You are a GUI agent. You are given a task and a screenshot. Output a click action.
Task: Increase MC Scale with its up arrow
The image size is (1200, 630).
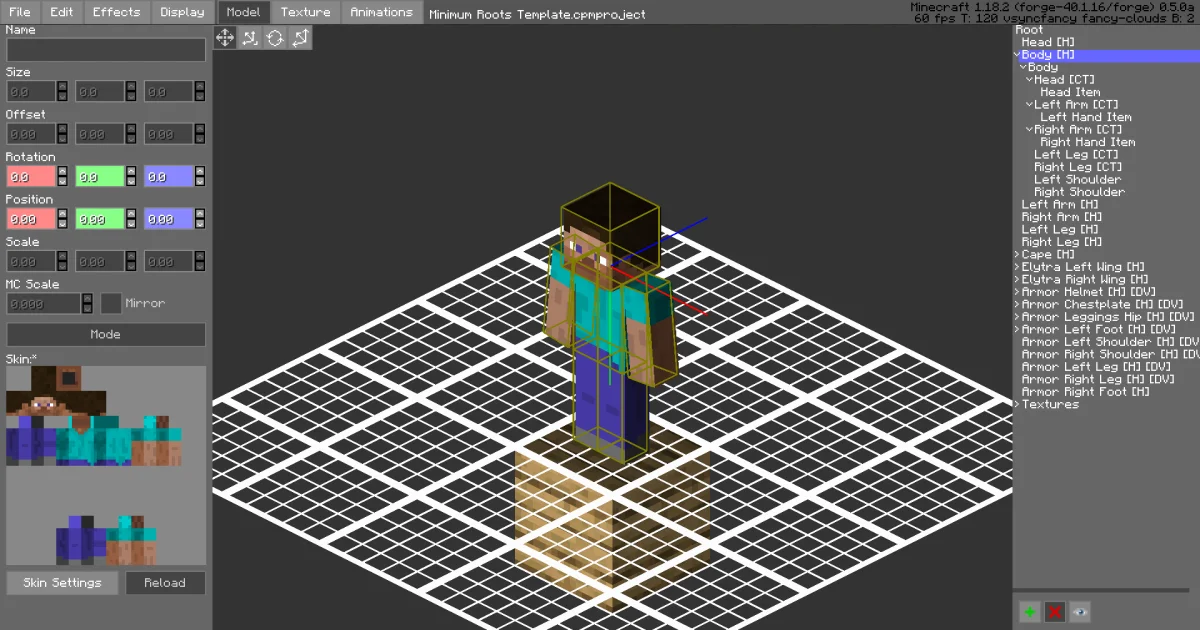point(86,298)
